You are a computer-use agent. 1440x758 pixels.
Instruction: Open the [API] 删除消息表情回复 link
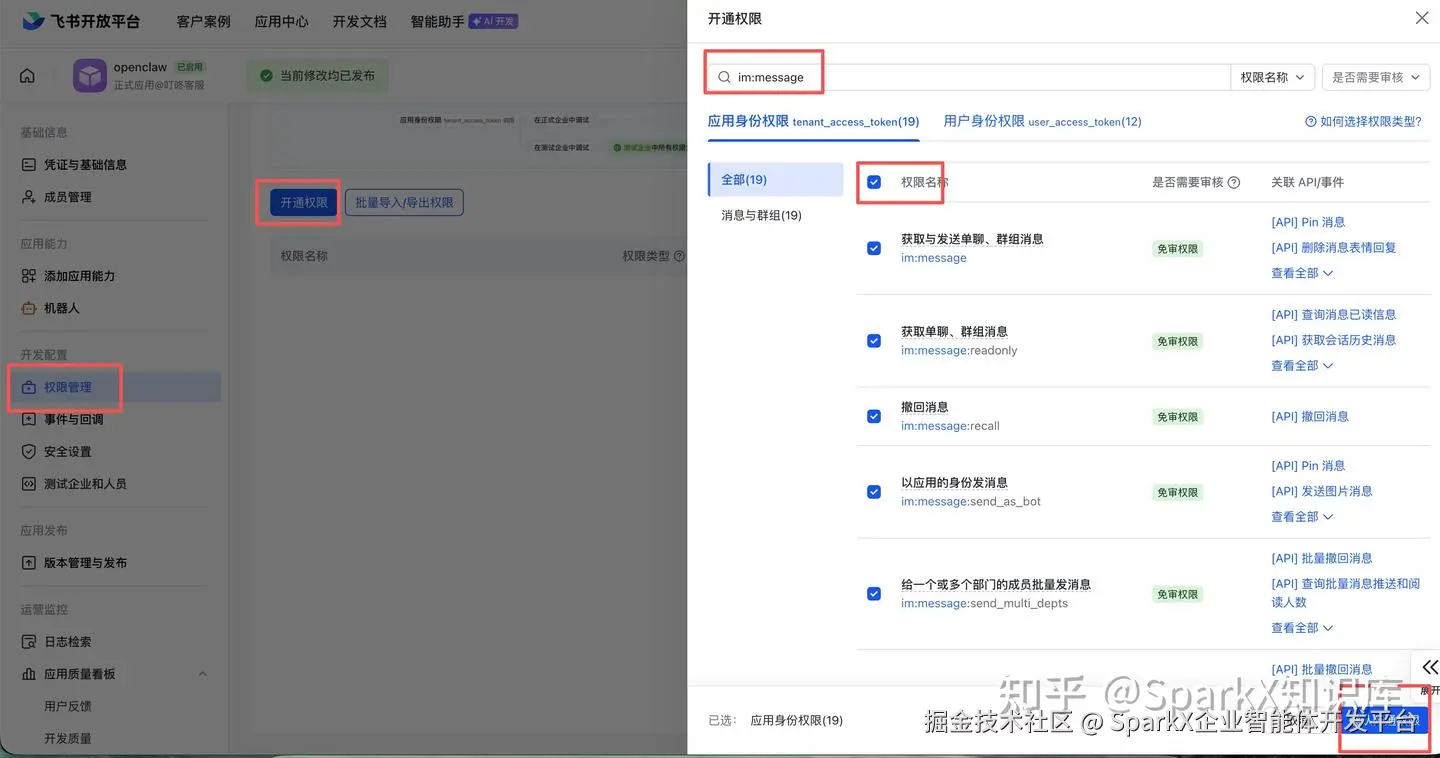[x=1333, y=247]
